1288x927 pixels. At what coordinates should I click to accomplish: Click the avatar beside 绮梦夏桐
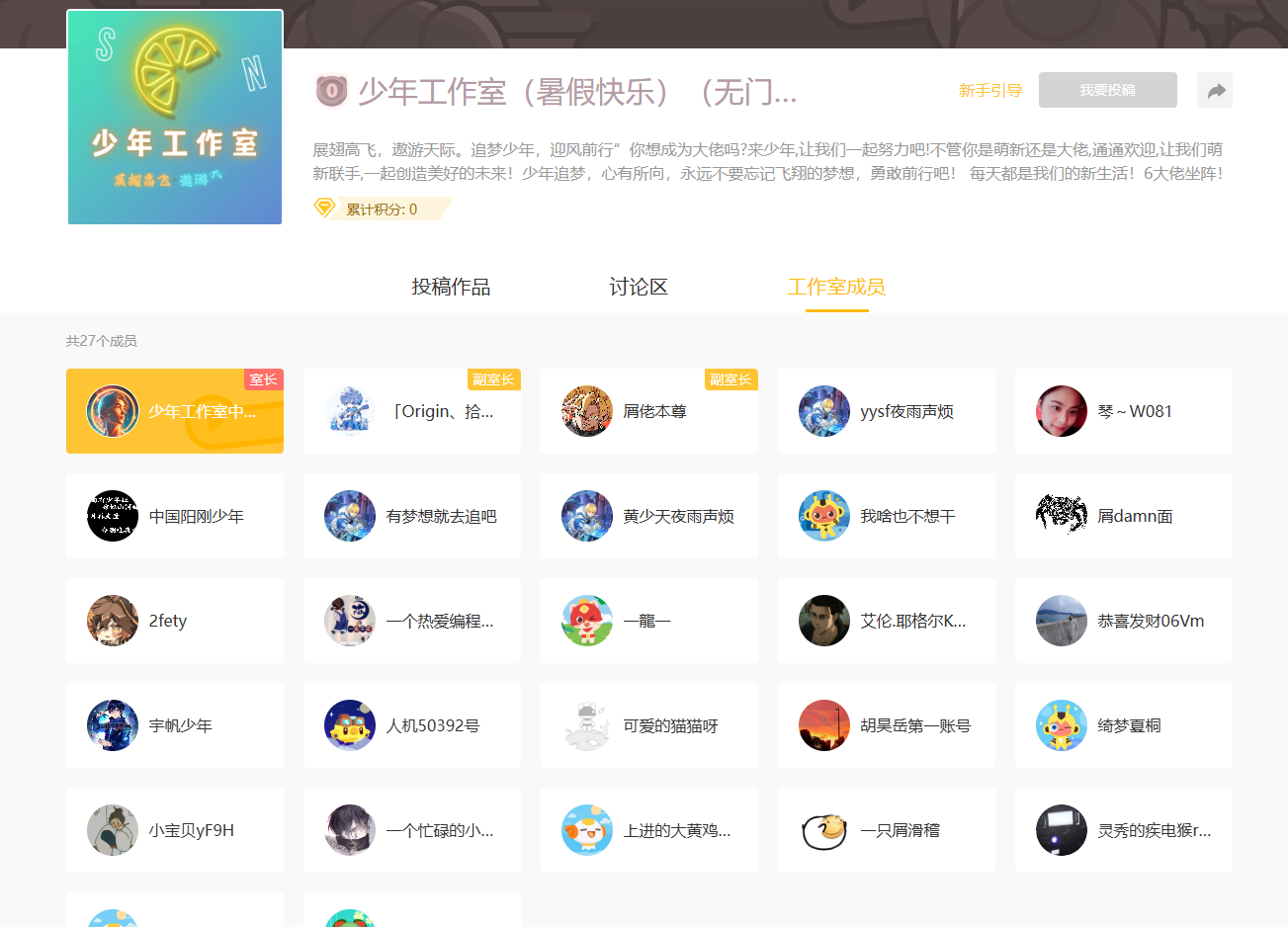click(1062, 725)
